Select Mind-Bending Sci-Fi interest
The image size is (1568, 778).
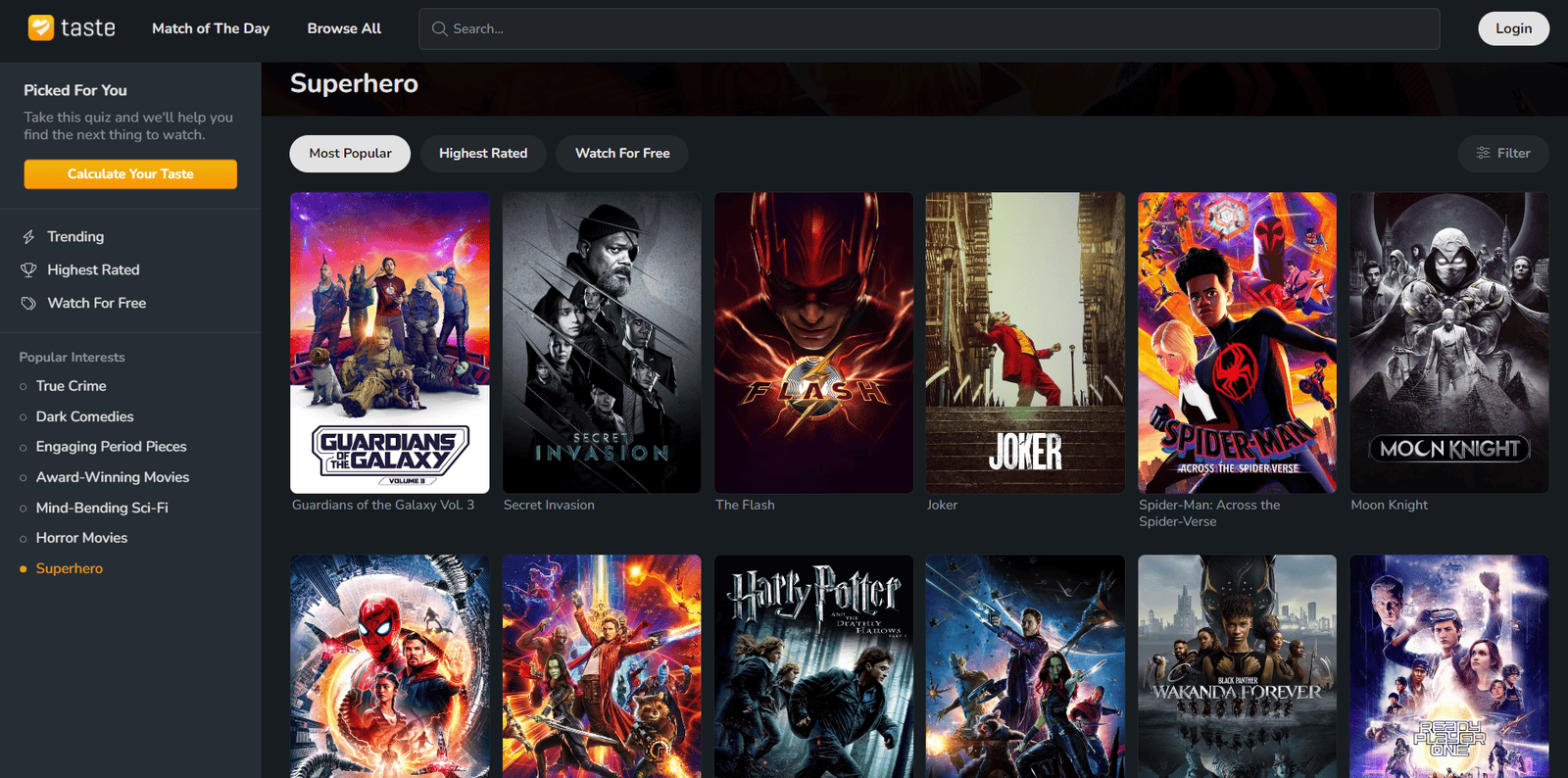[102, 508]
